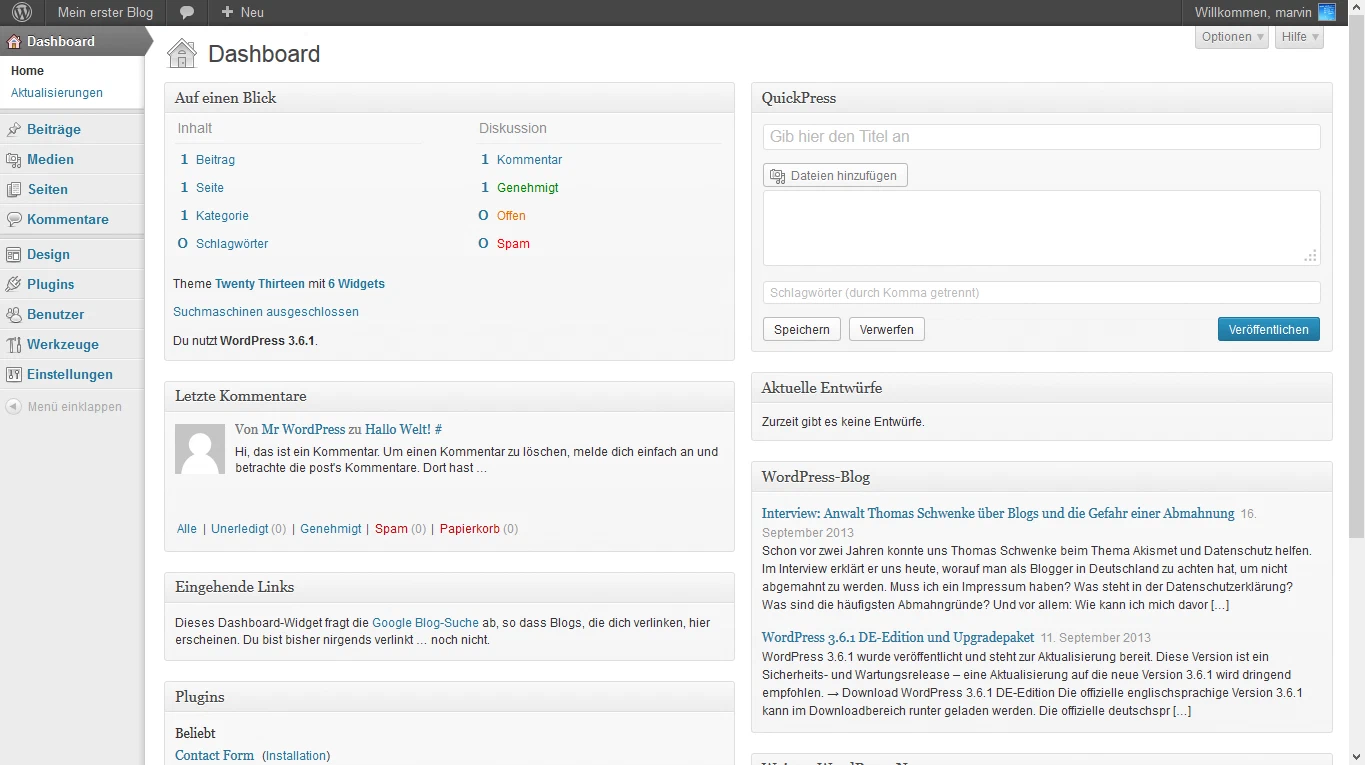
Task: Click Dateien hinzufügen button
Action: click(x=835, y=176)
